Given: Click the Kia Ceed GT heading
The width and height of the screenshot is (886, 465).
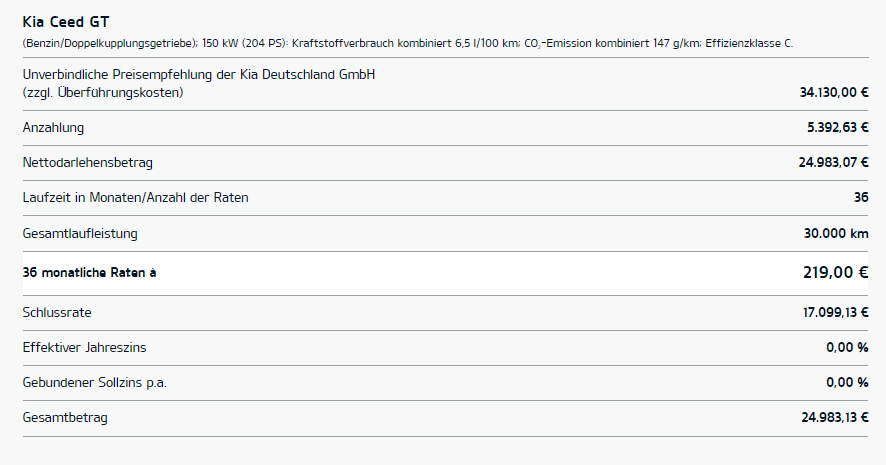Looking at the screenshot, I should coord(64,21).
